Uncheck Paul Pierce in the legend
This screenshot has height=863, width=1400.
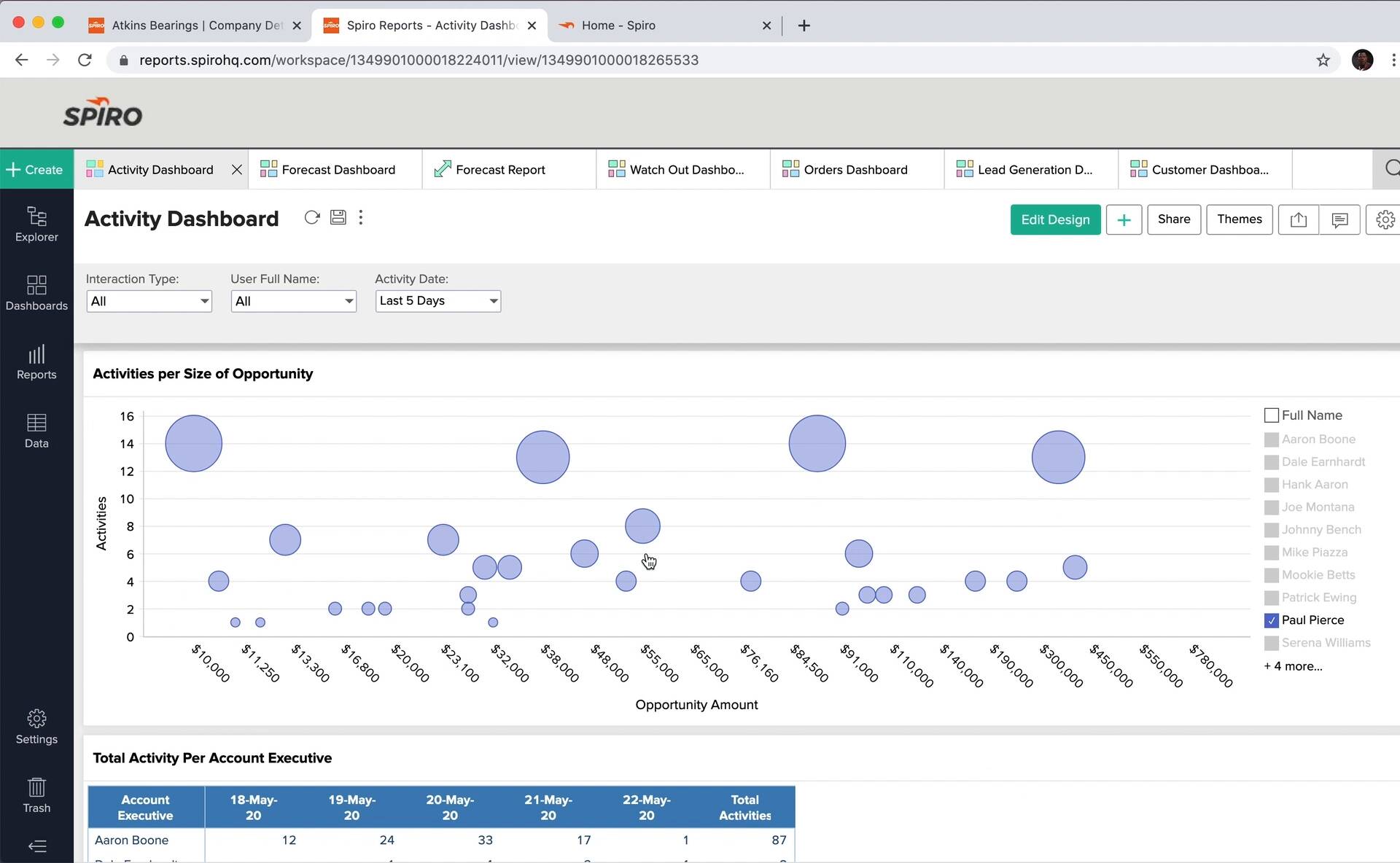[x=1272, y=620]
